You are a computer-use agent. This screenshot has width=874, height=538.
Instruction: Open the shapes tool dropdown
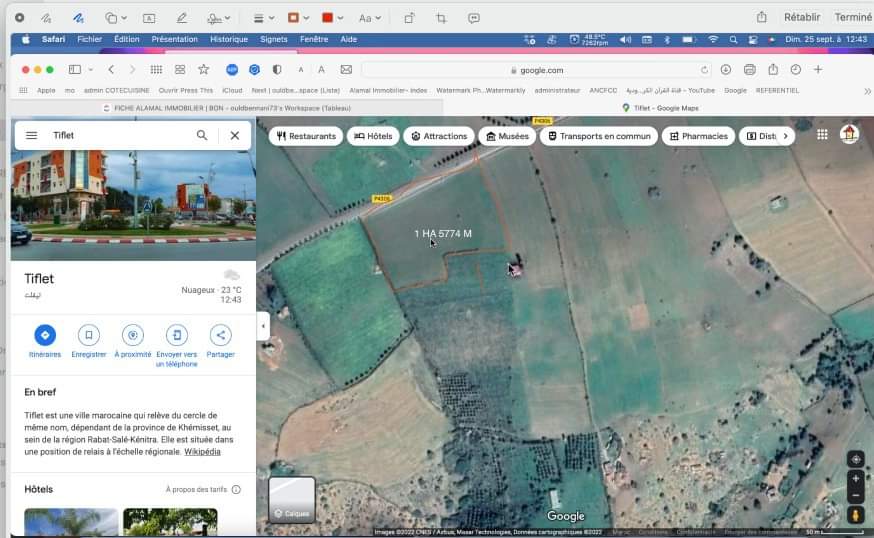(x=116, y=18)
